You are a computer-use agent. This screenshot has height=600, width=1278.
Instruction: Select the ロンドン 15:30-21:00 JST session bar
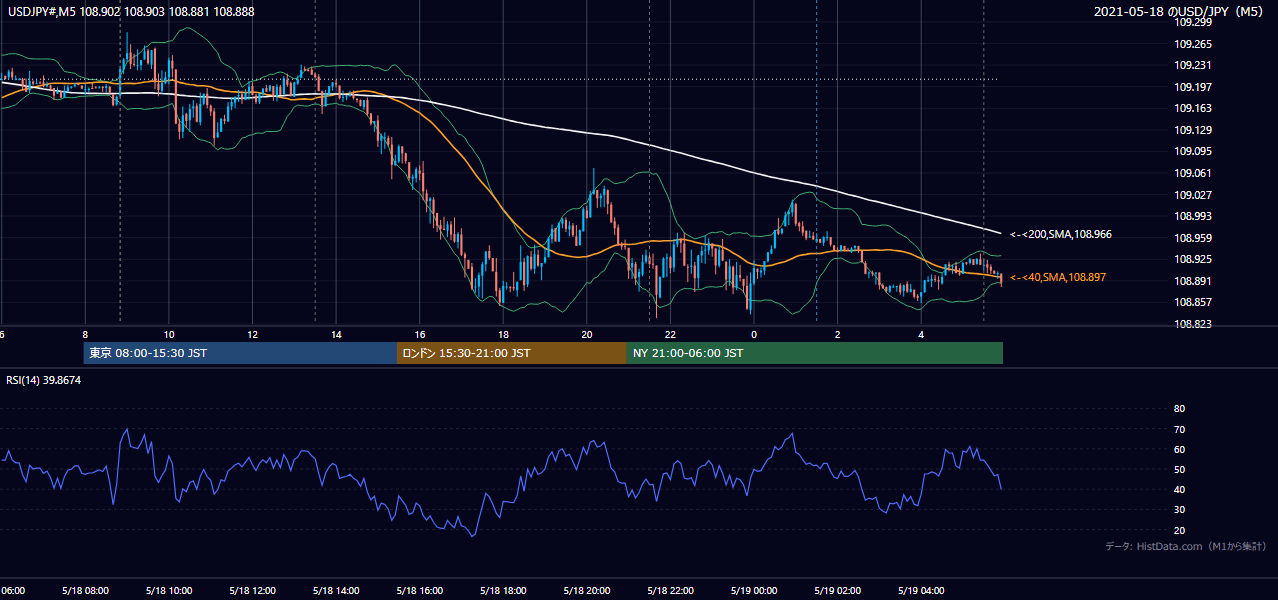pyautogui.click(x=512, y=353)
